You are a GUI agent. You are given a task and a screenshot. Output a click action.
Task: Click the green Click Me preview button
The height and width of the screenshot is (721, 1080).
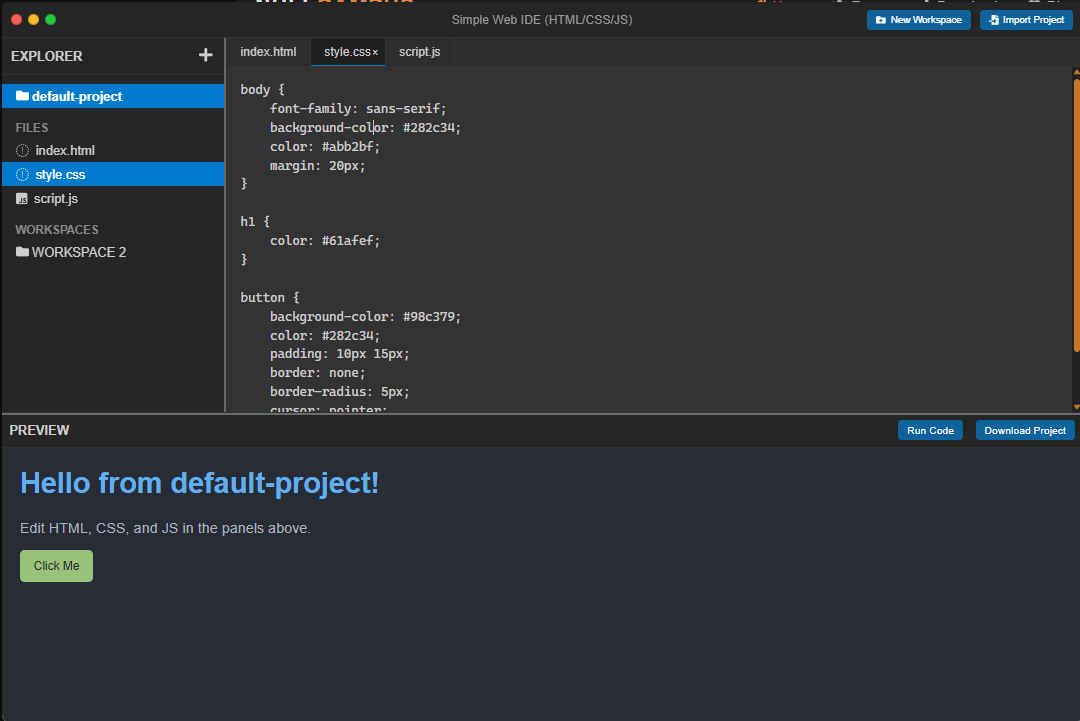[x=56, y=565]
